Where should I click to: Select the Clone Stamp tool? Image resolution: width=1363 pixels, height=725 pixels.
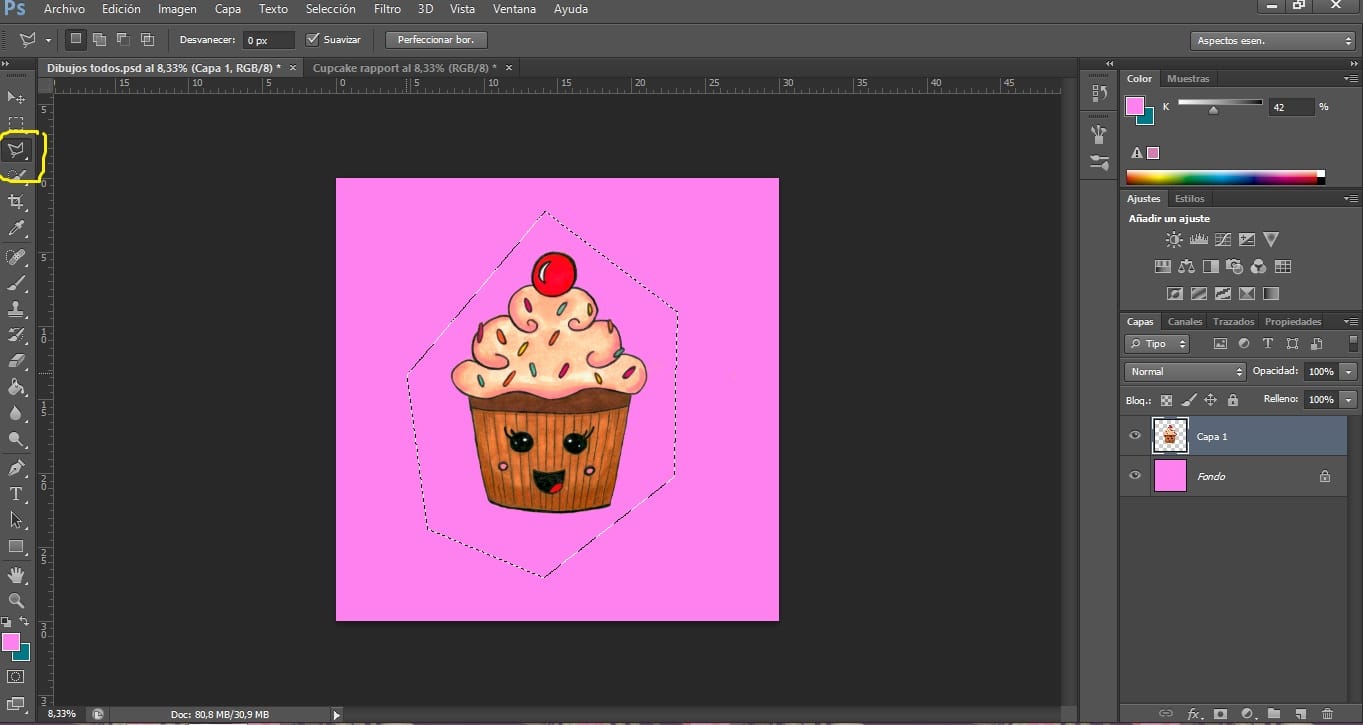pos(16,310)
